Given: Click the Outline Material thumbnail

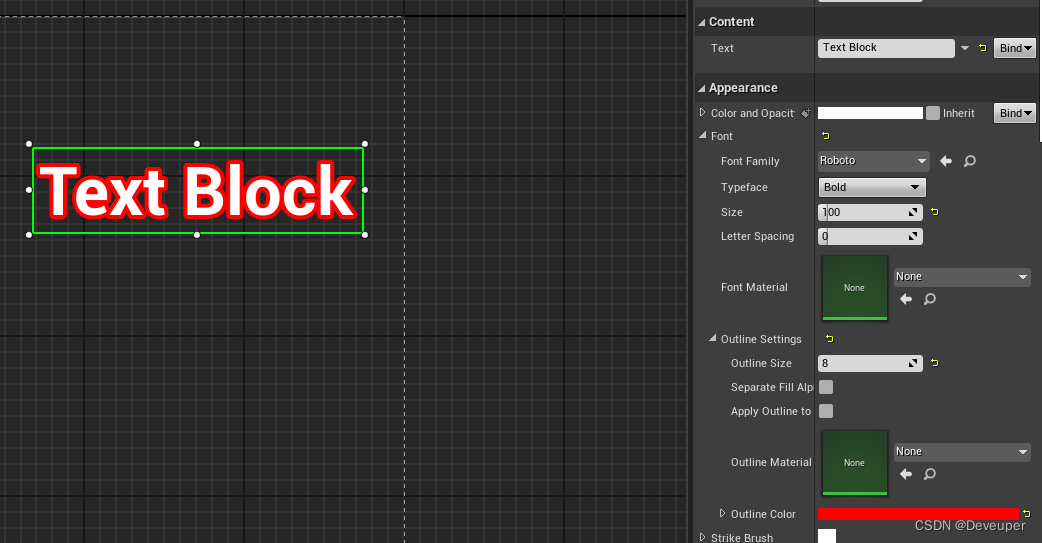Looking at the screenshot, I should click(x=855, y=463).
